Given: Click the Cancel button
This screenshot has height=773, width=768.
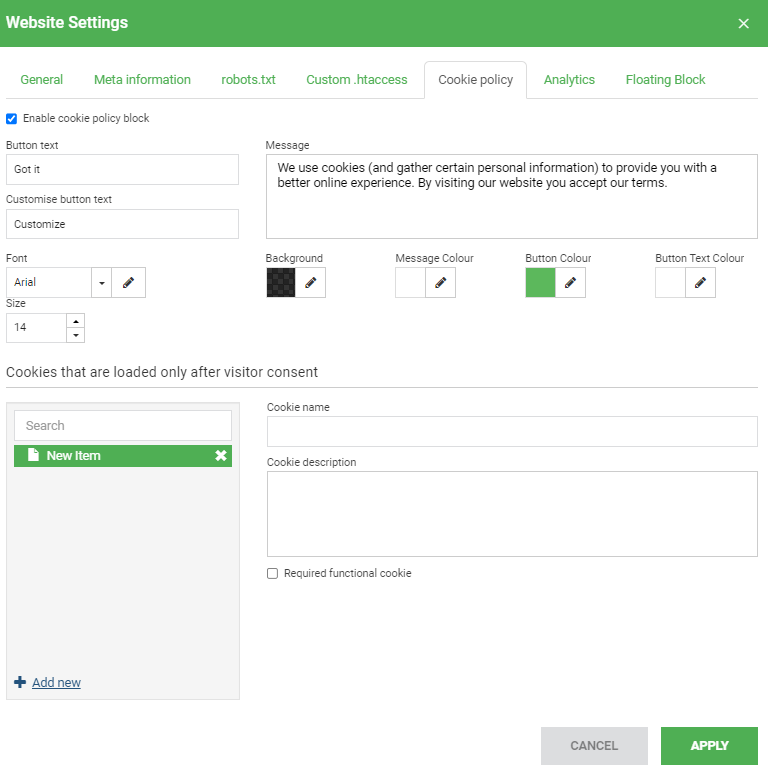Looking at the screenshot, I should [x=594, y=746].
